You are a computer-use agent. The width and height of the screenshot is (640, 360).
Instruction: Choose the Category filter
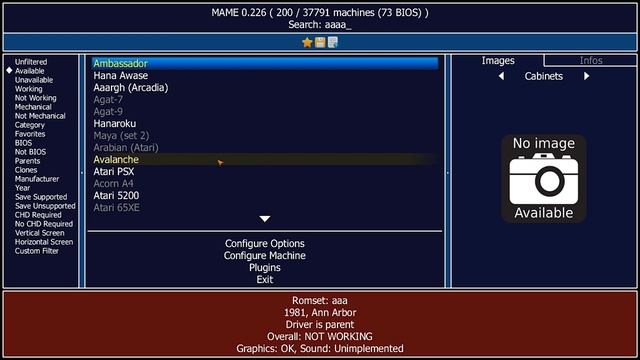point(29,125)
